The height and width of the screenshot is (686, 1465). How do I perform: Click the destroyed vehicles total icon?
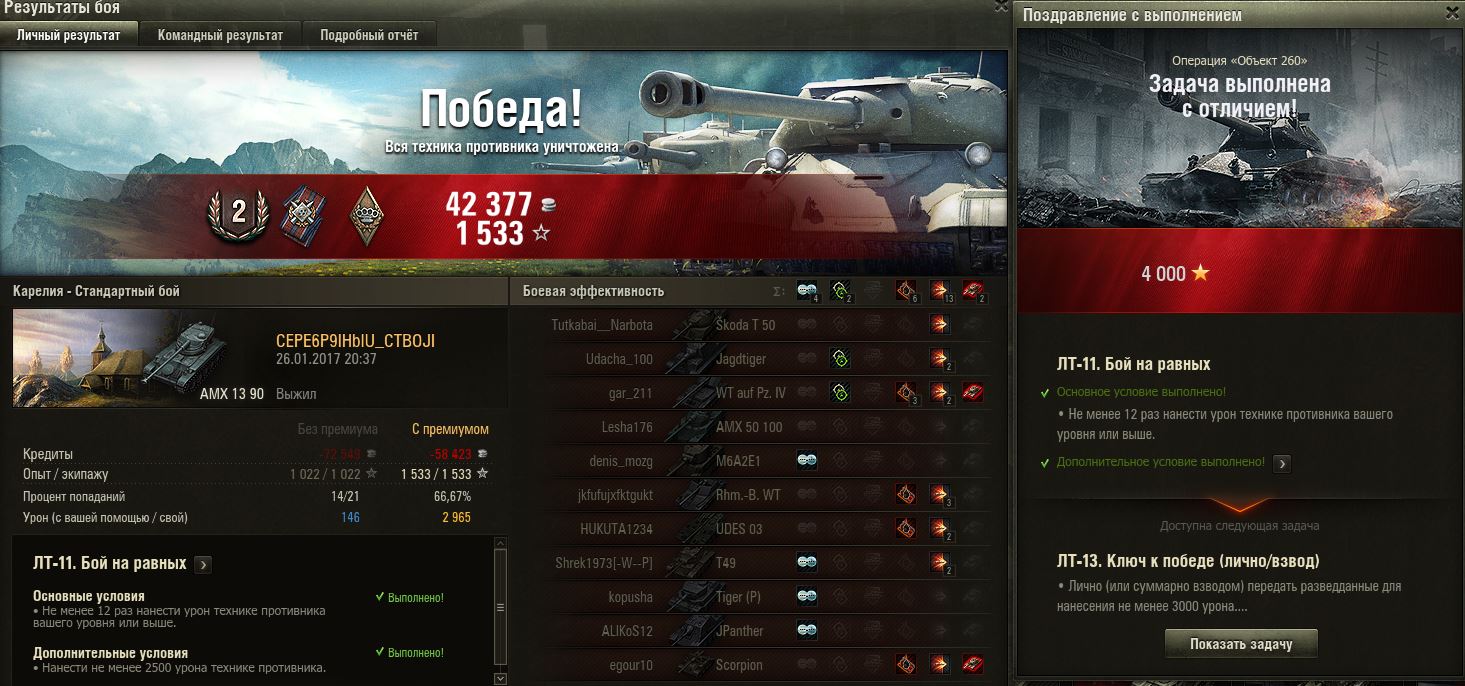973,291
